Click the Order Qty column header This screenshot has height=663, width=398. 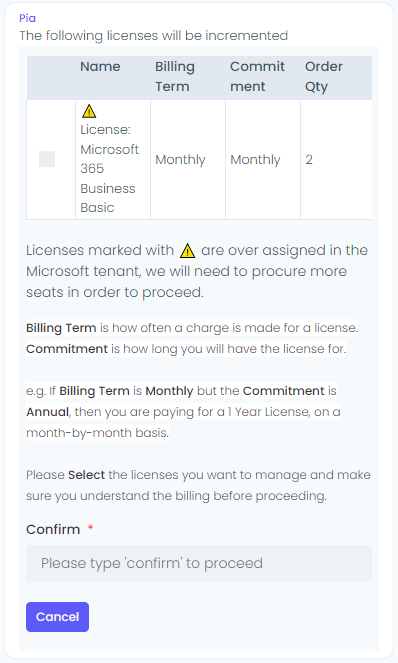(324, 77)
